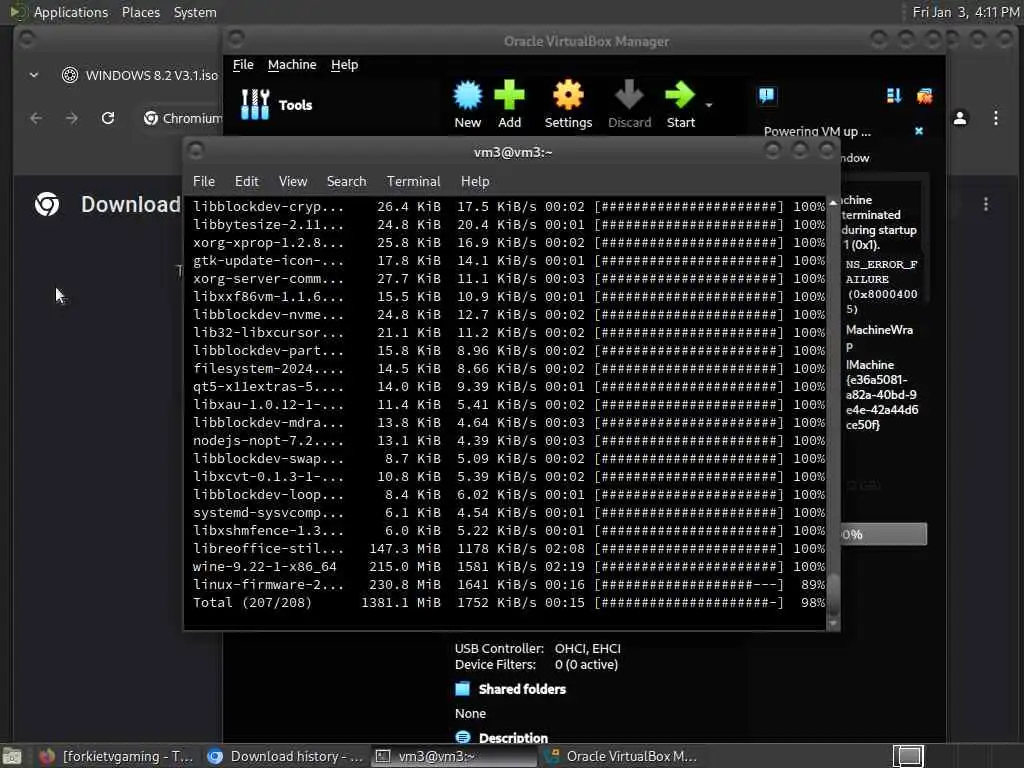Viewport: 1024px width, 768px height.
Task: Start the VM with green arrow
Action: point(680,104)
